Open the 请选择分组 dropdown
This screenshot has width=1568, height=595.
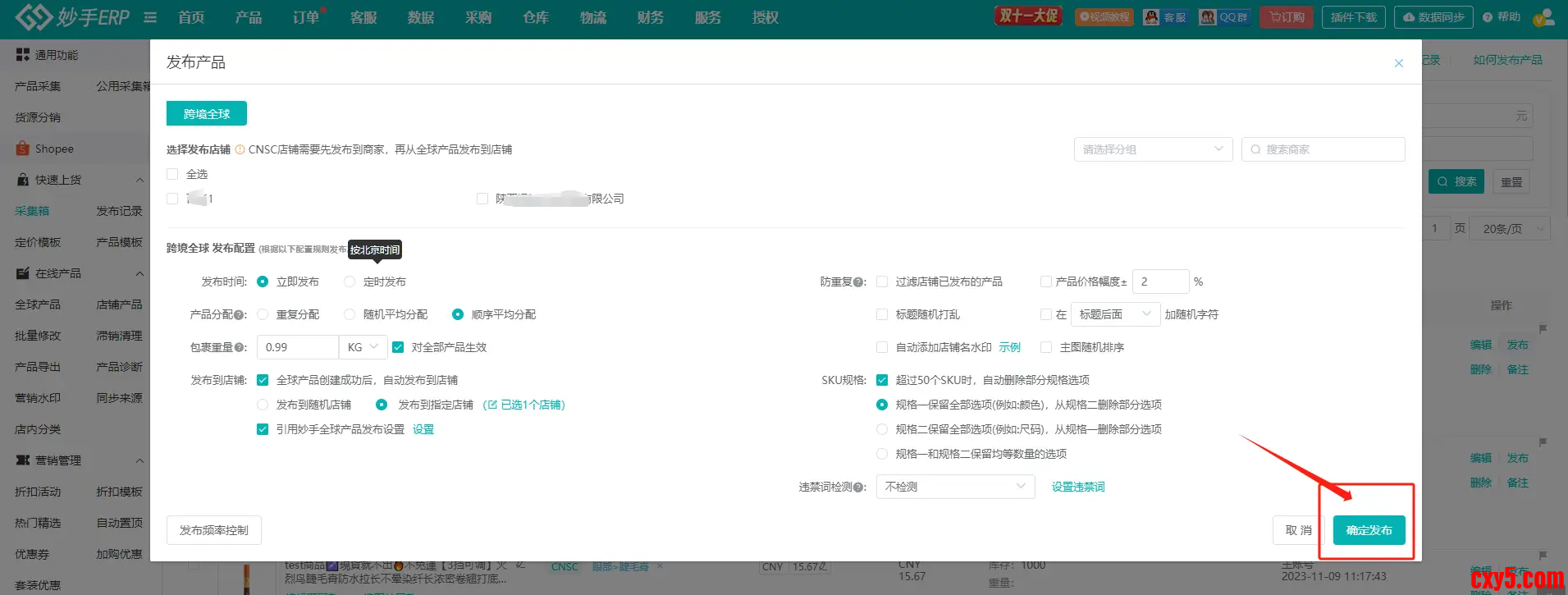pyautogui.click(x=1152, y=149)
